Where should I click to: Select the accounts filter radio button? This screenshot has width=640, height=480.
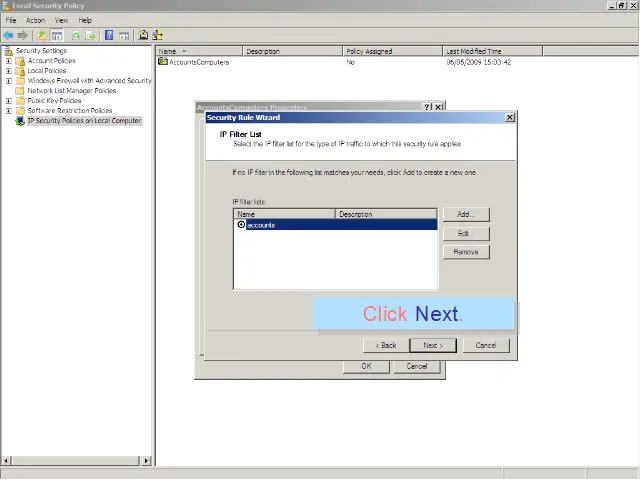coord(241,225)
